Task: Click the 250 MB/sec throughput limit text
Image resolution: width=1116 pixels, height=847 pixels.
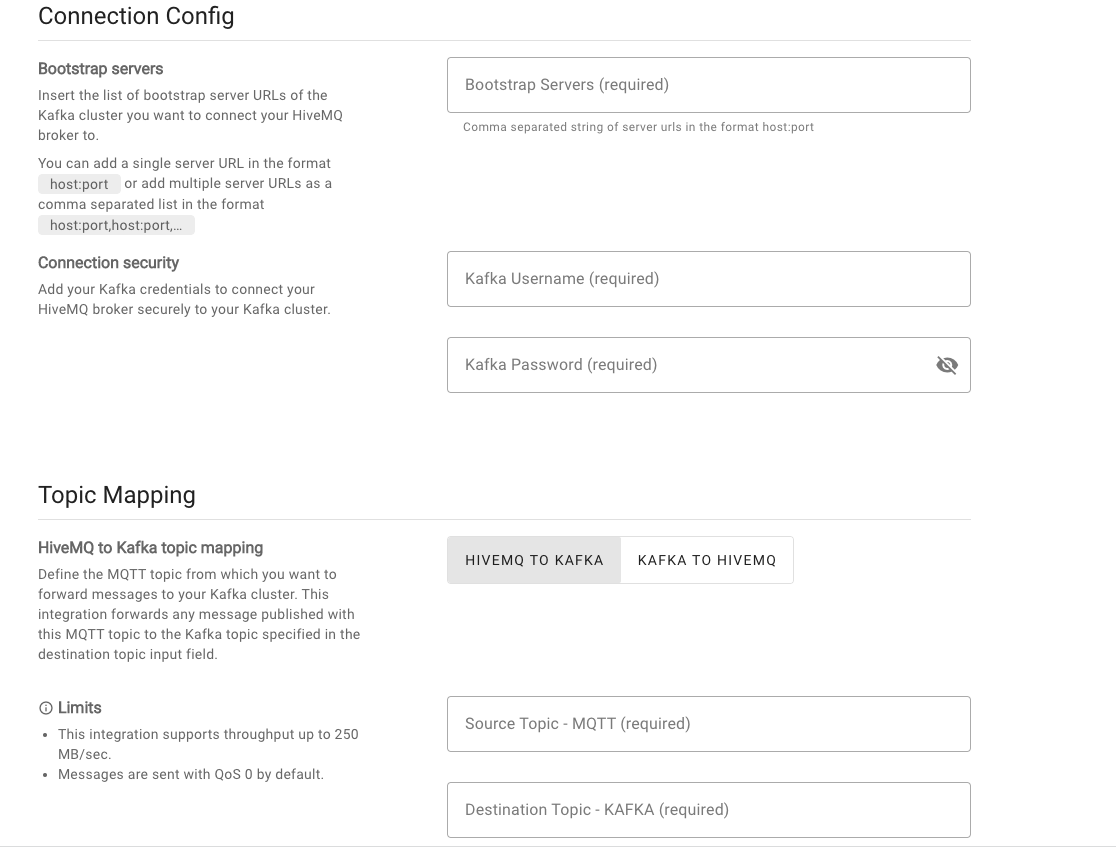Action: point(208,744)
